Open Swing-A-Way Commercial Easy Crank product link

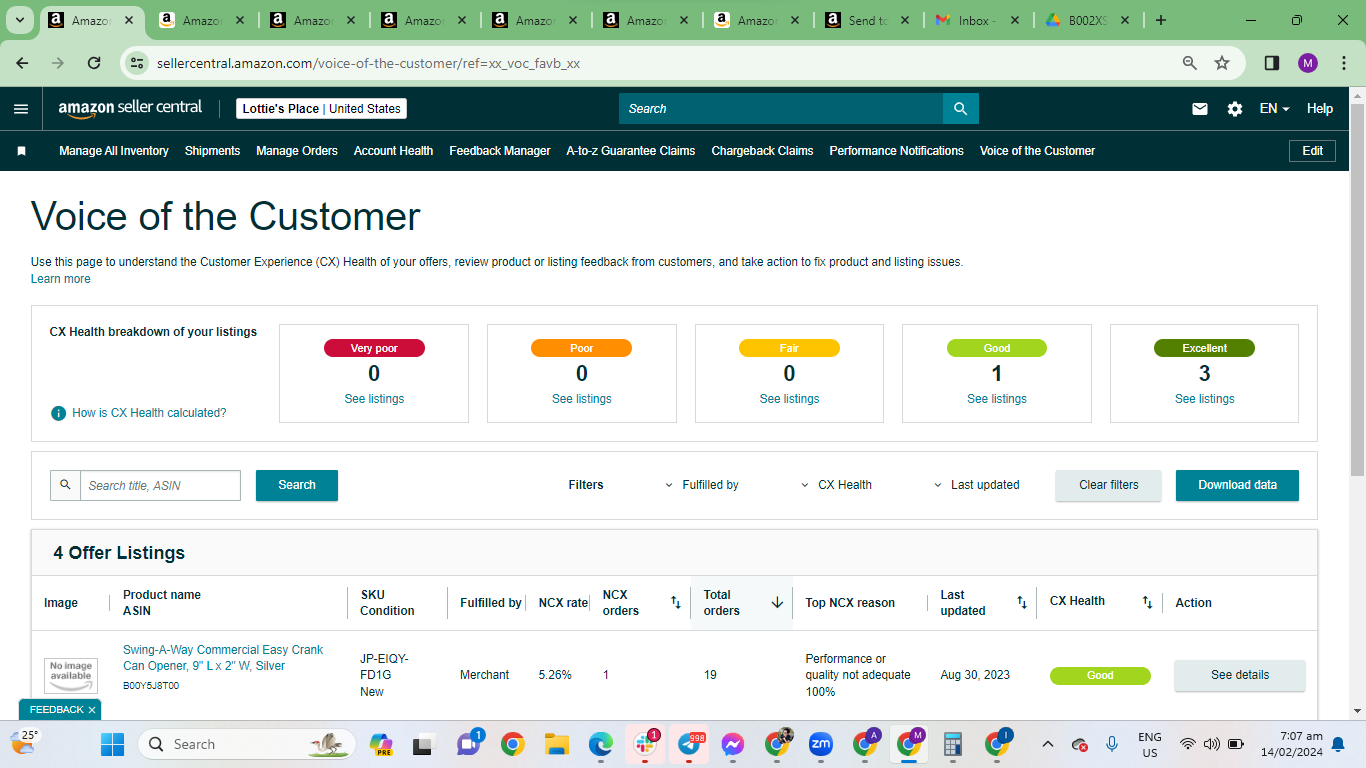[223, 658]
